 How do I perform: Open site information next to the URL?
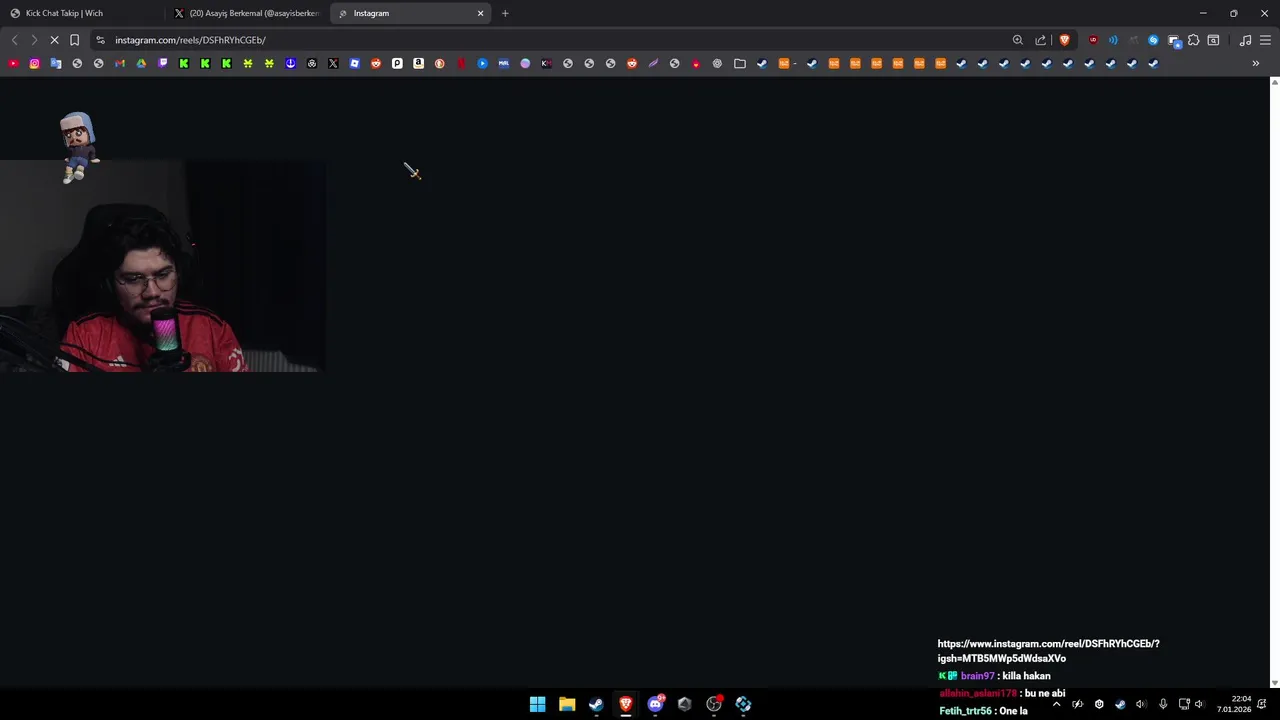[x=100, y=40]
